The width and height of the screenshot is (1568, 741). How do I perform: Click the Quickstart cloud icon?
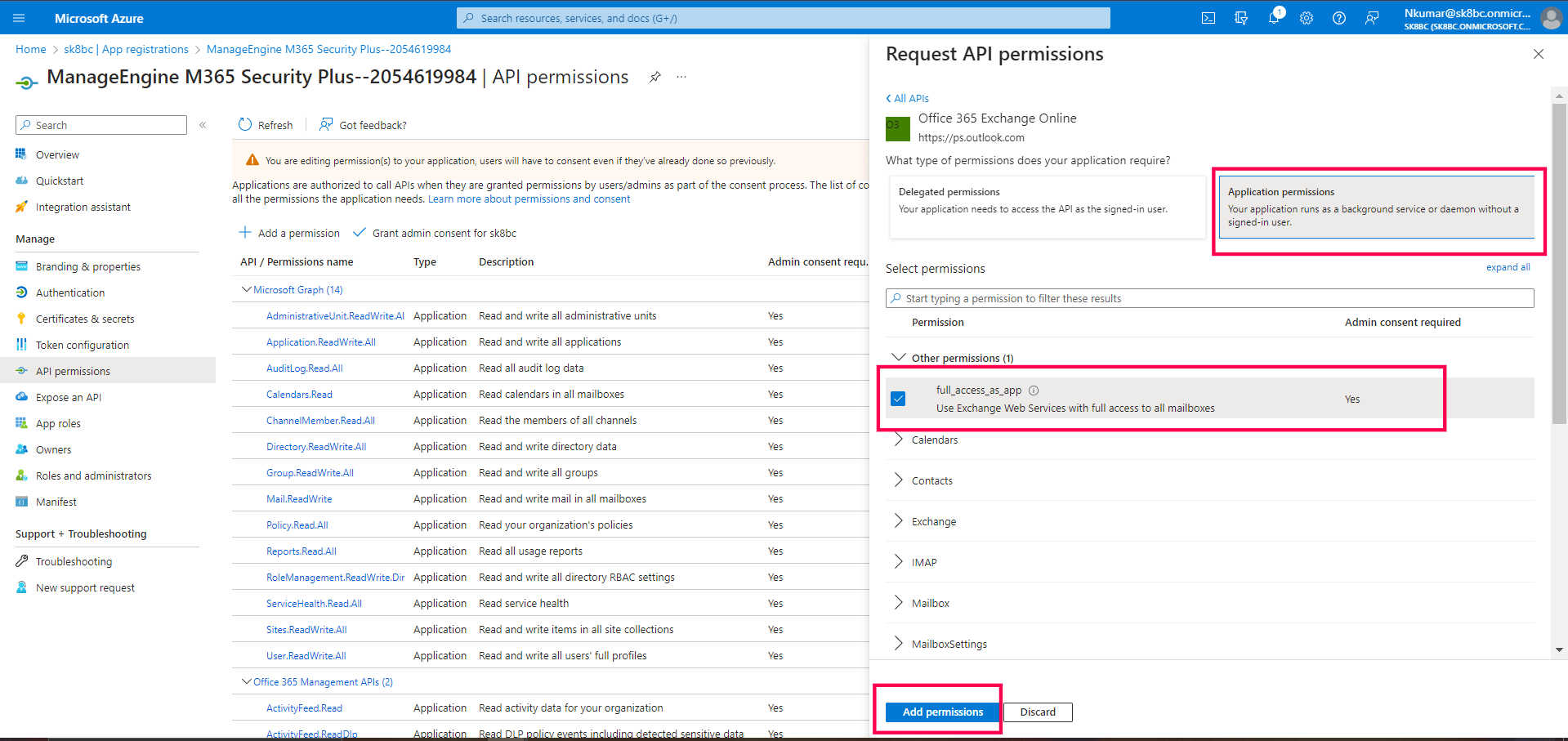[x=21, y=181]
